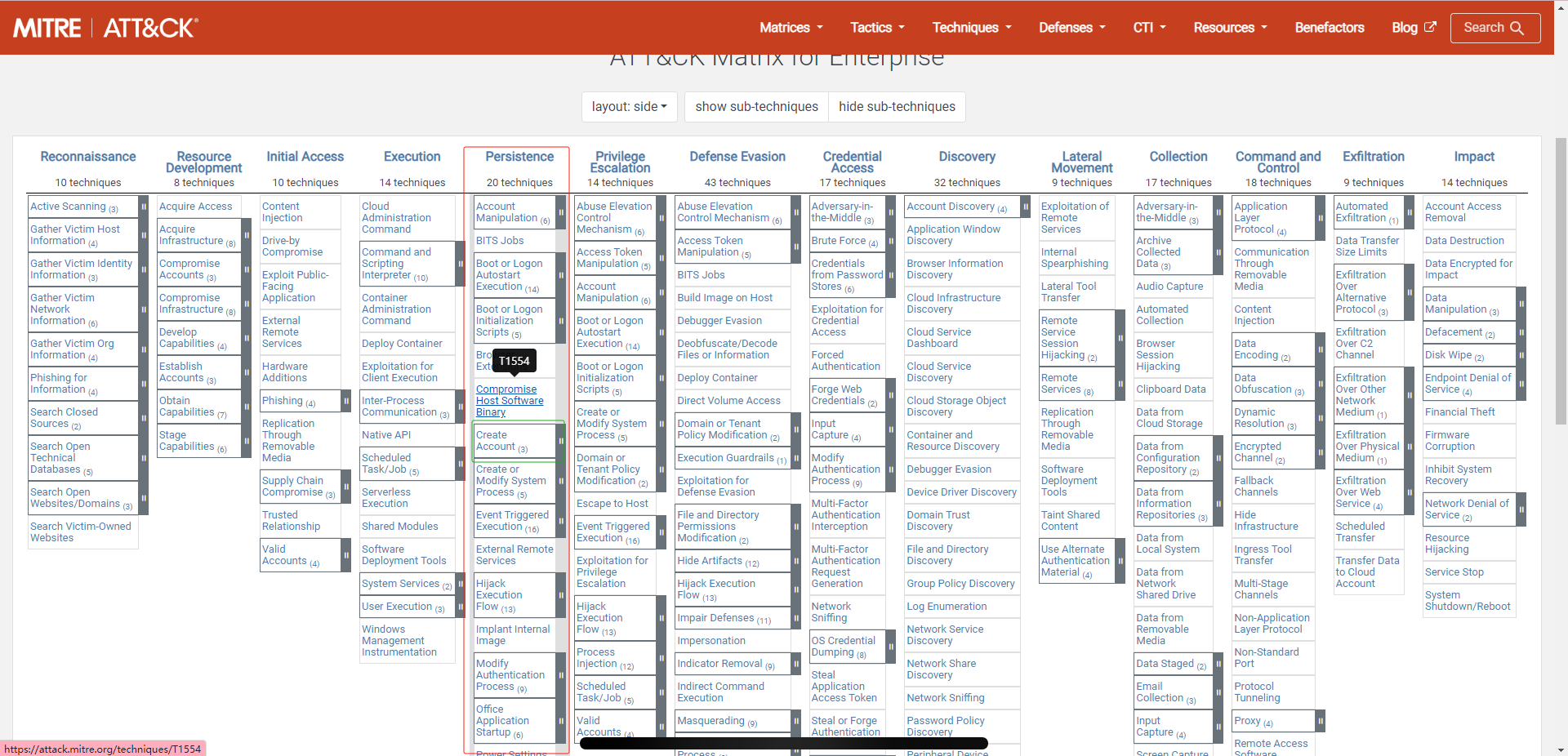The width and height of the screenshot is (1568, 756).
Task: Open the Escape to Host technique
Action: [612, 504]
